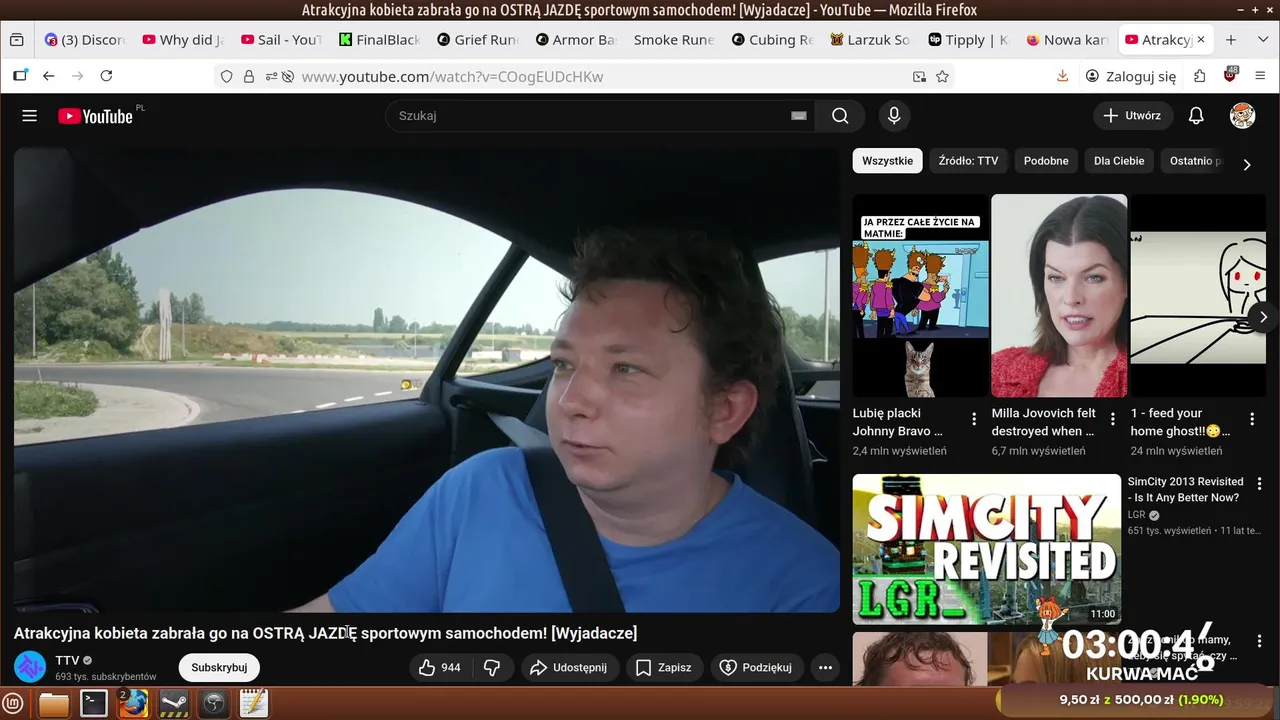
Task: Click the Udostępnij share button
Action: point(568,667)
